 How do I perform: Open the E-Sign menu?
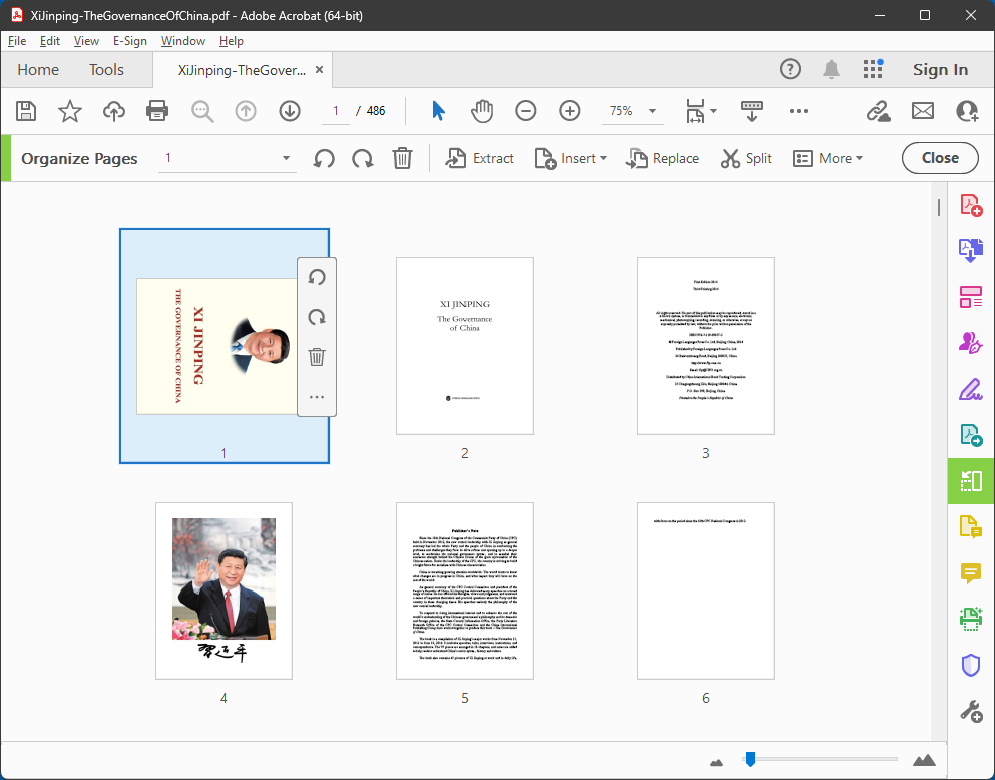point(129,41)
